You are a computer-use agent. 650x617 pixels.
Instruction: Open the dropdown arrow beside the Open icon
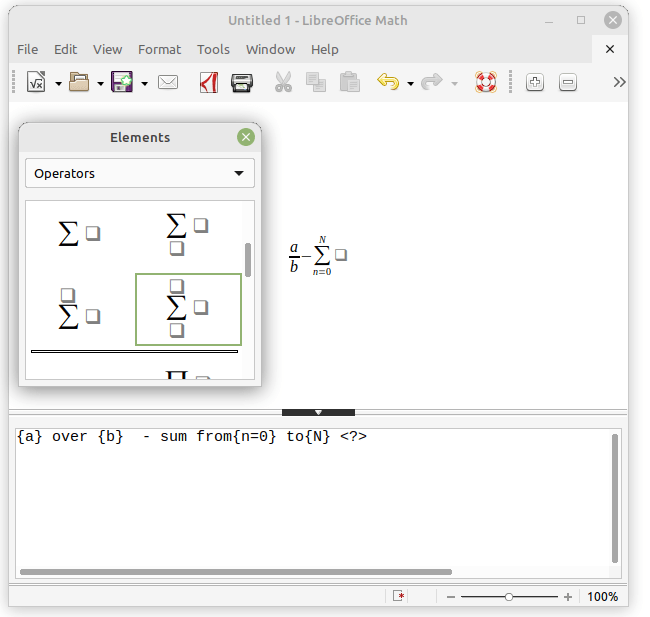click(100, 84)
